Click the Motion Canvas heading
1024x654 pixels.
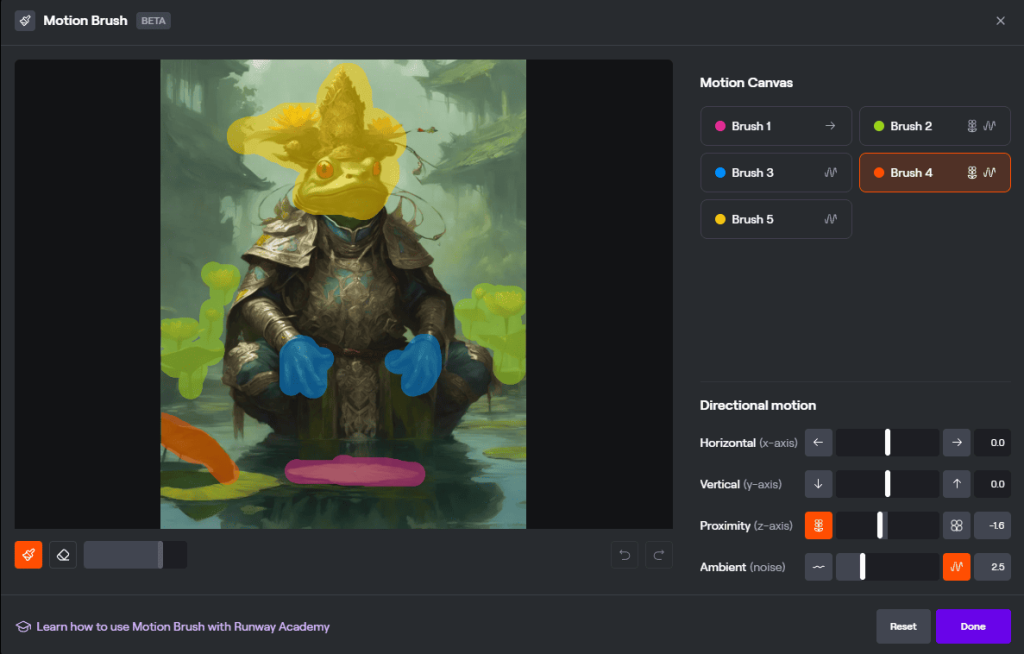746,83
